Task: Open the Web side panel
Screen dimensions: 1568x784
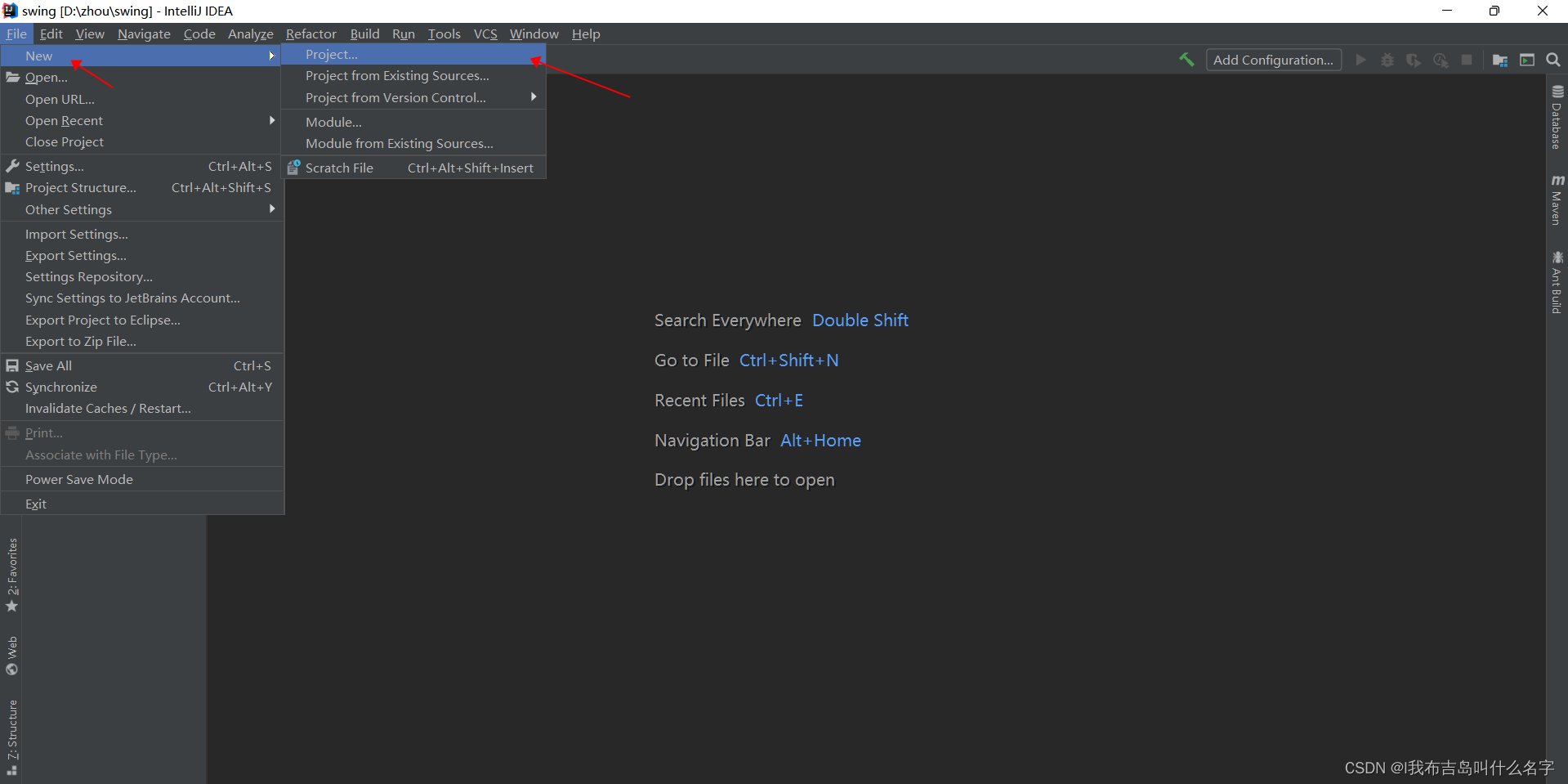Action: click(11, 656)
